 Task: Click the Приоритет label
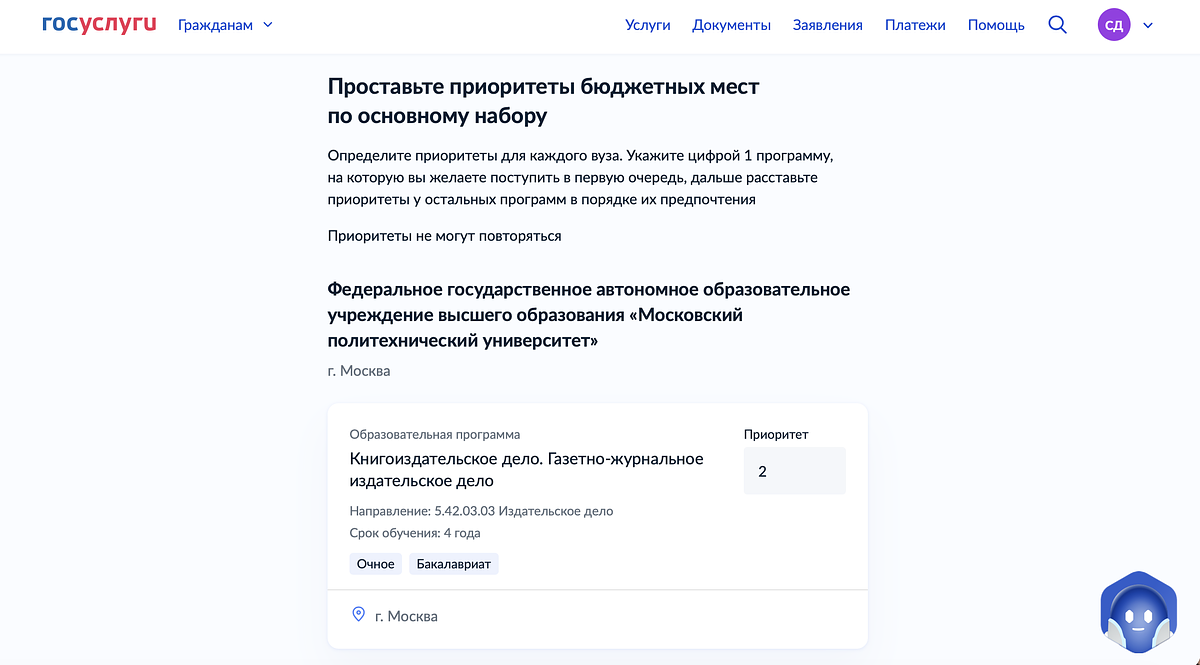point(776,434)
